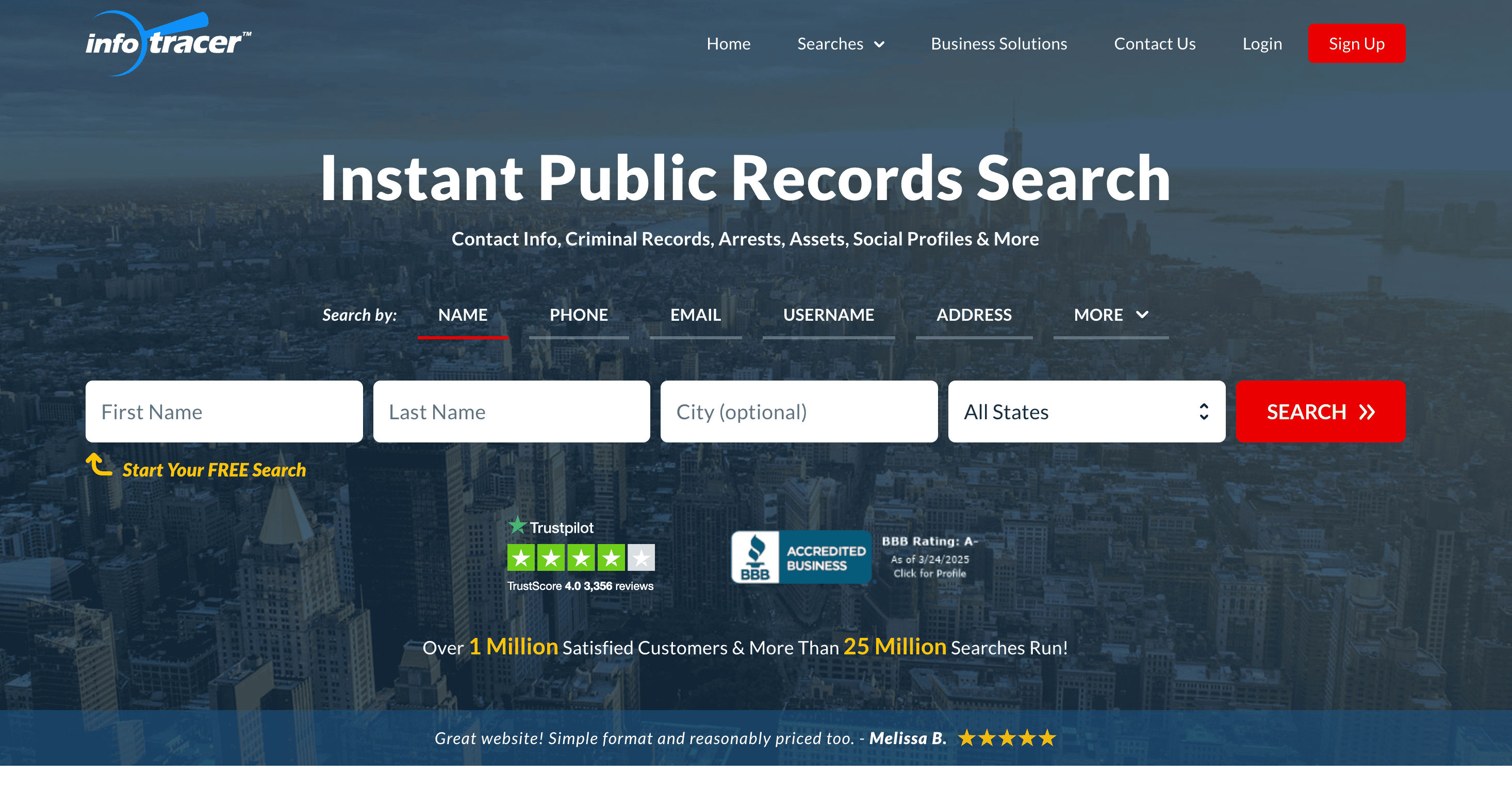
Task: Open the BBB Accredited Business badge
Action: pos(801,557)
